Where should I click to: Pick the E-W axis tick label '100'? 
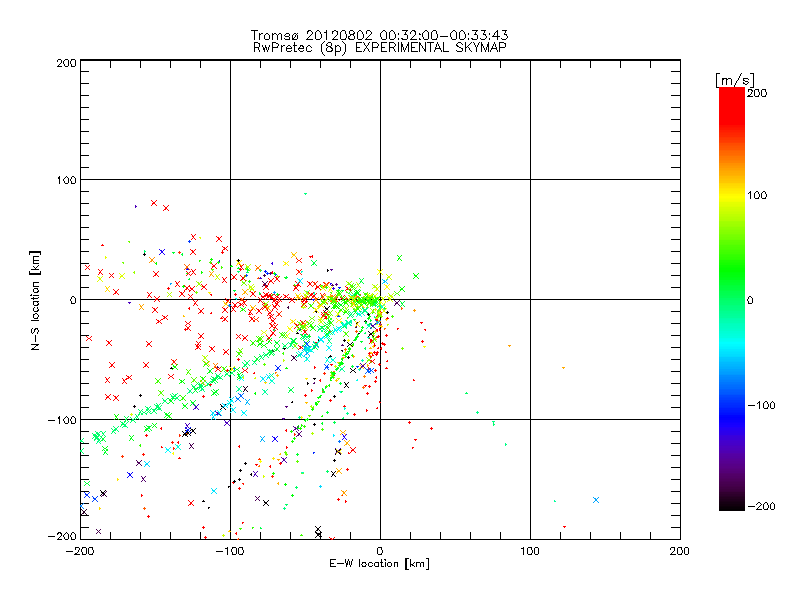pos(530,551)
